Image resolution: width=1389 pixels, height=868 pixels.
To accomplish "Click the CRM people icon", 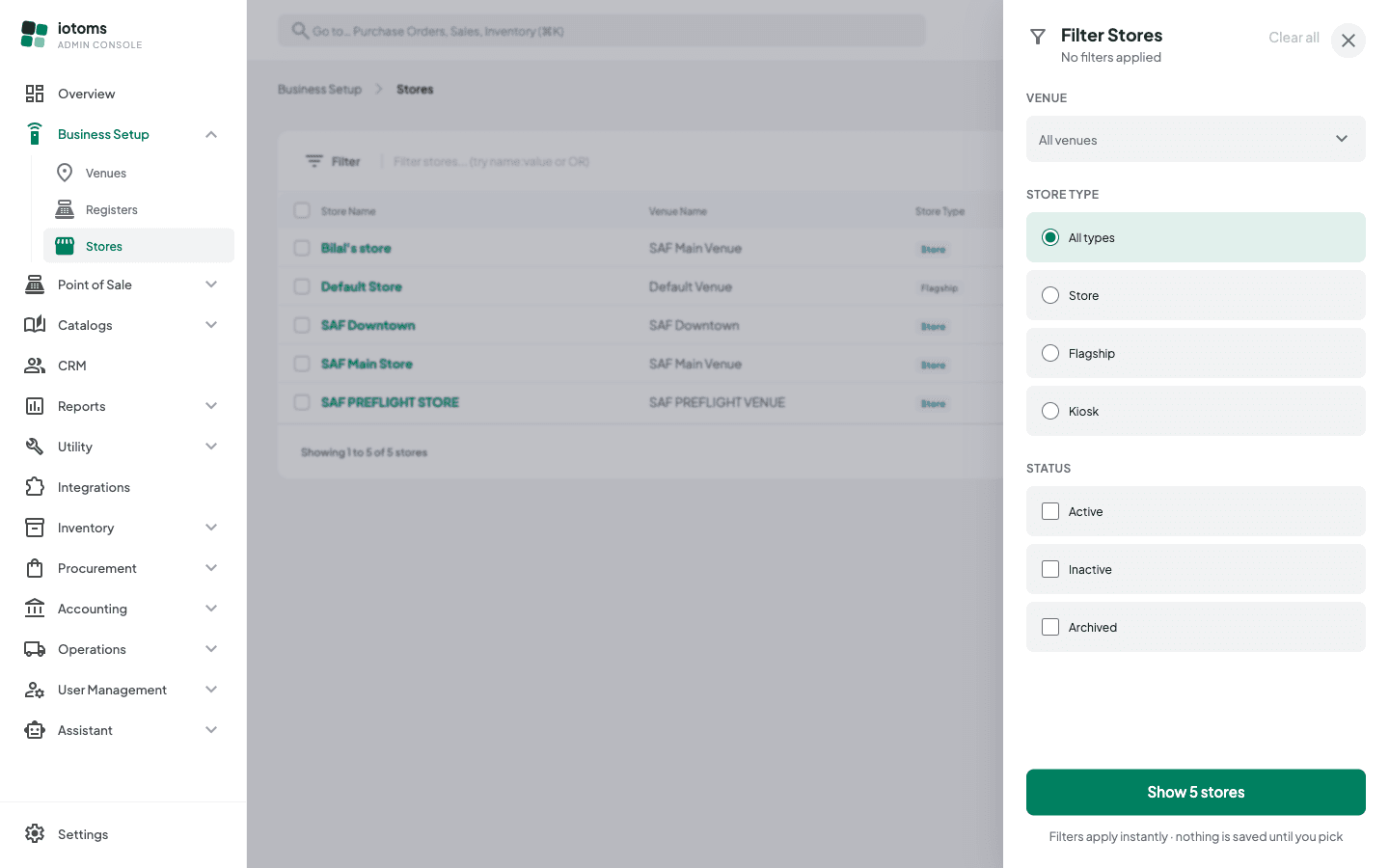I will [35, 366].
